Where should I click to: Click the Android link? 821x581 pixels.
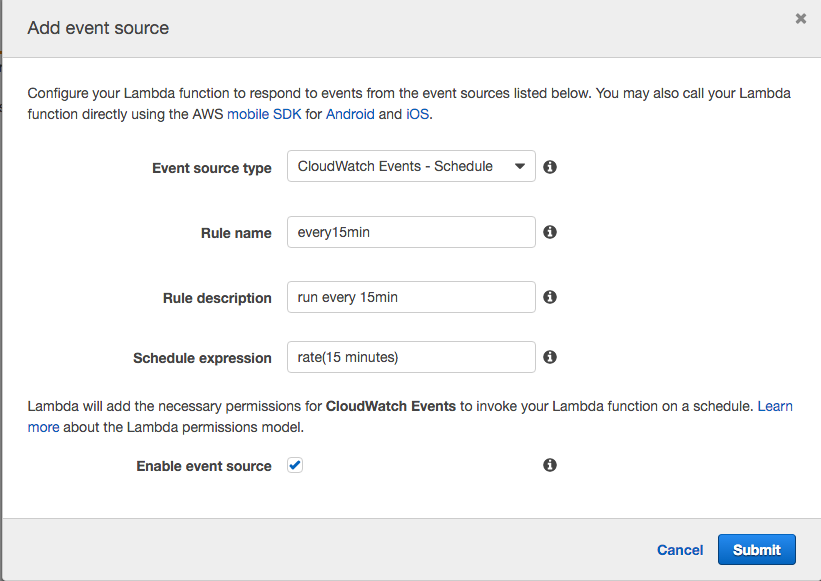(x=350, y=114)
